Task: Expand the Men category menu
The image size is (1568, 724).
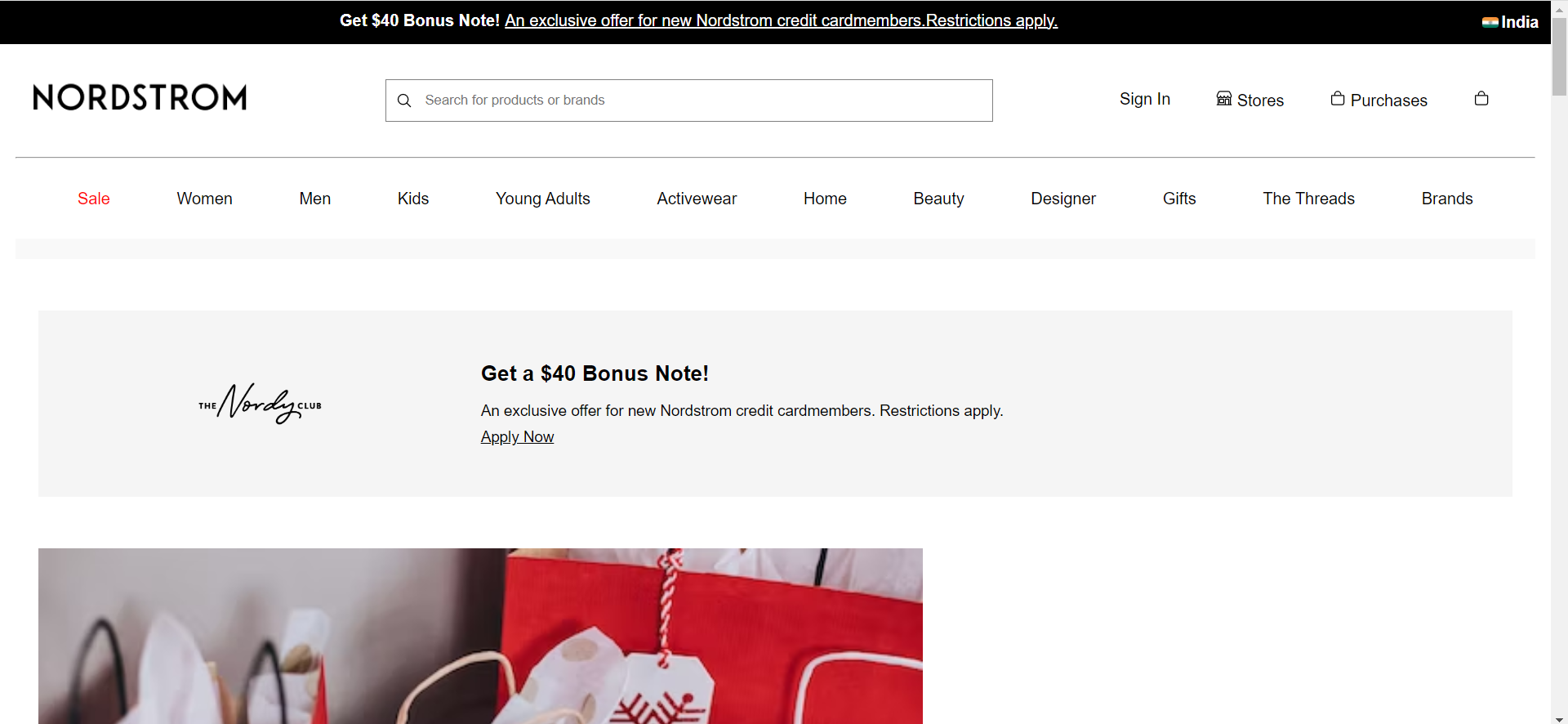Action: [x=314, y=199]
